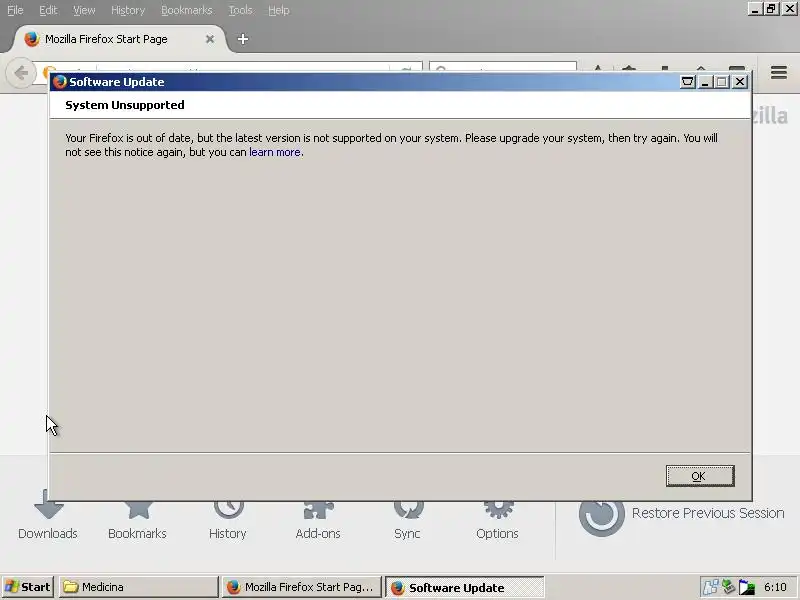Click OK in Software Update dialog
The image size is (800, 600).
tap(700, 476)
